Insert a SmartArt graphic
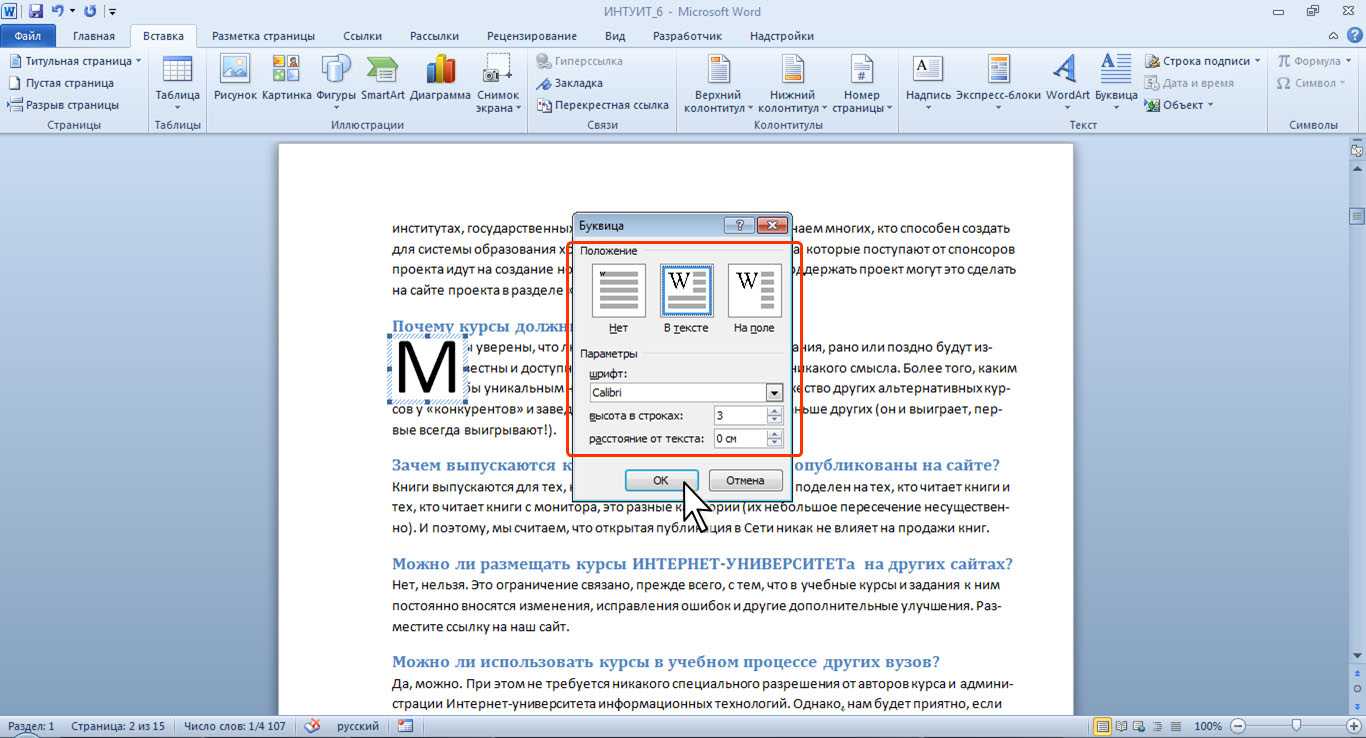1366x738 pixels. tap(383, 78)
